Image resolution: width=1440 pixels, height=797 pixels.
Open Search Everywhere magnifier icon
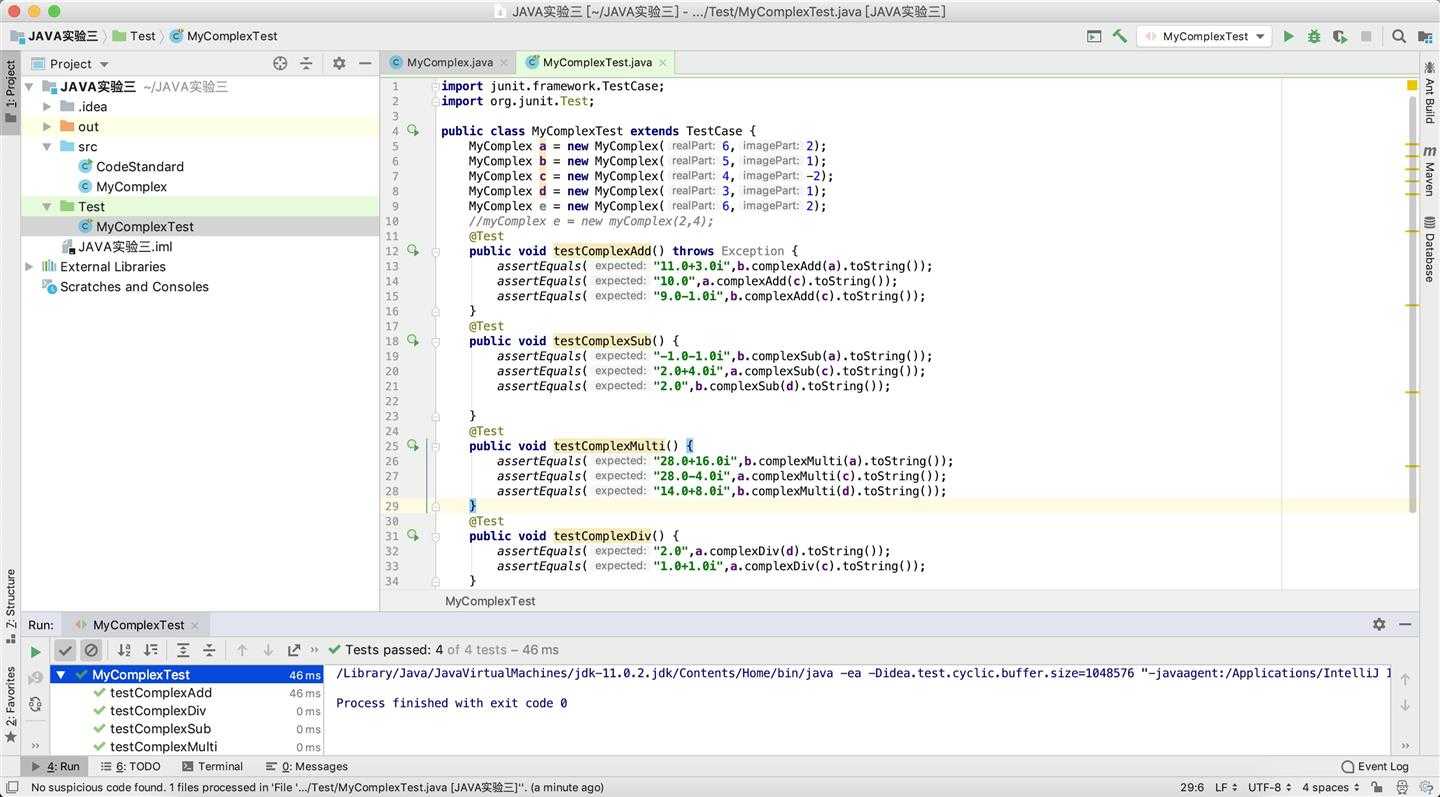pos(1399,36)
